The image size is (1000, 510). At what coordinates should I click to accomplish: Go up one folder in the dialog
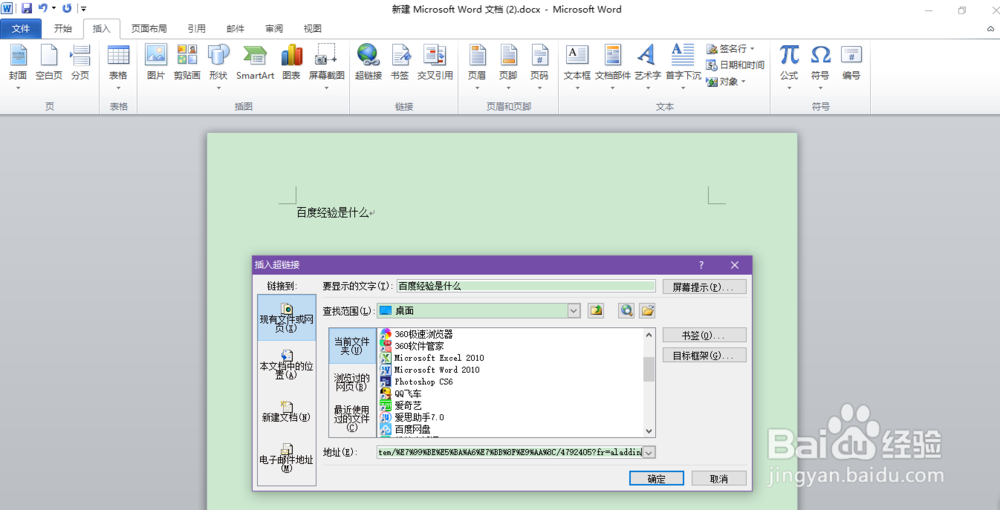pos(596,310)
